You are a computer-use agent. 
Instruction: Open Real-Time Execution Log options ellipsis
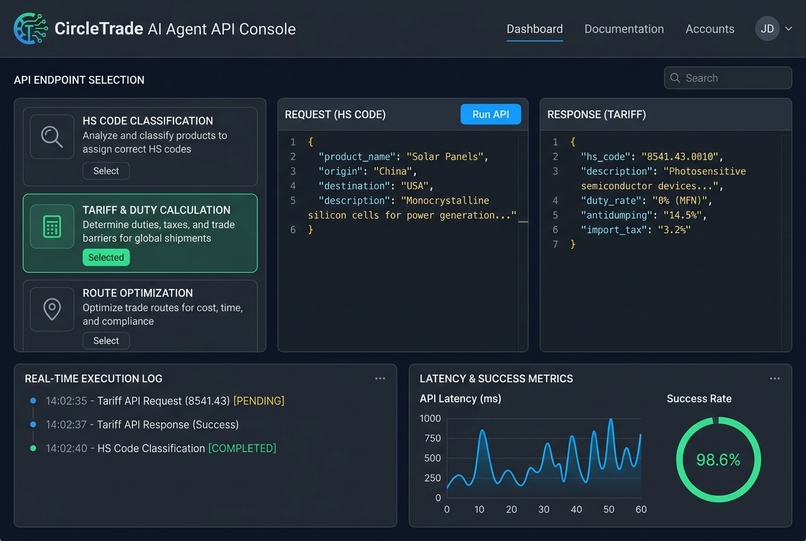pyautogui.click(x=380, y=378)
